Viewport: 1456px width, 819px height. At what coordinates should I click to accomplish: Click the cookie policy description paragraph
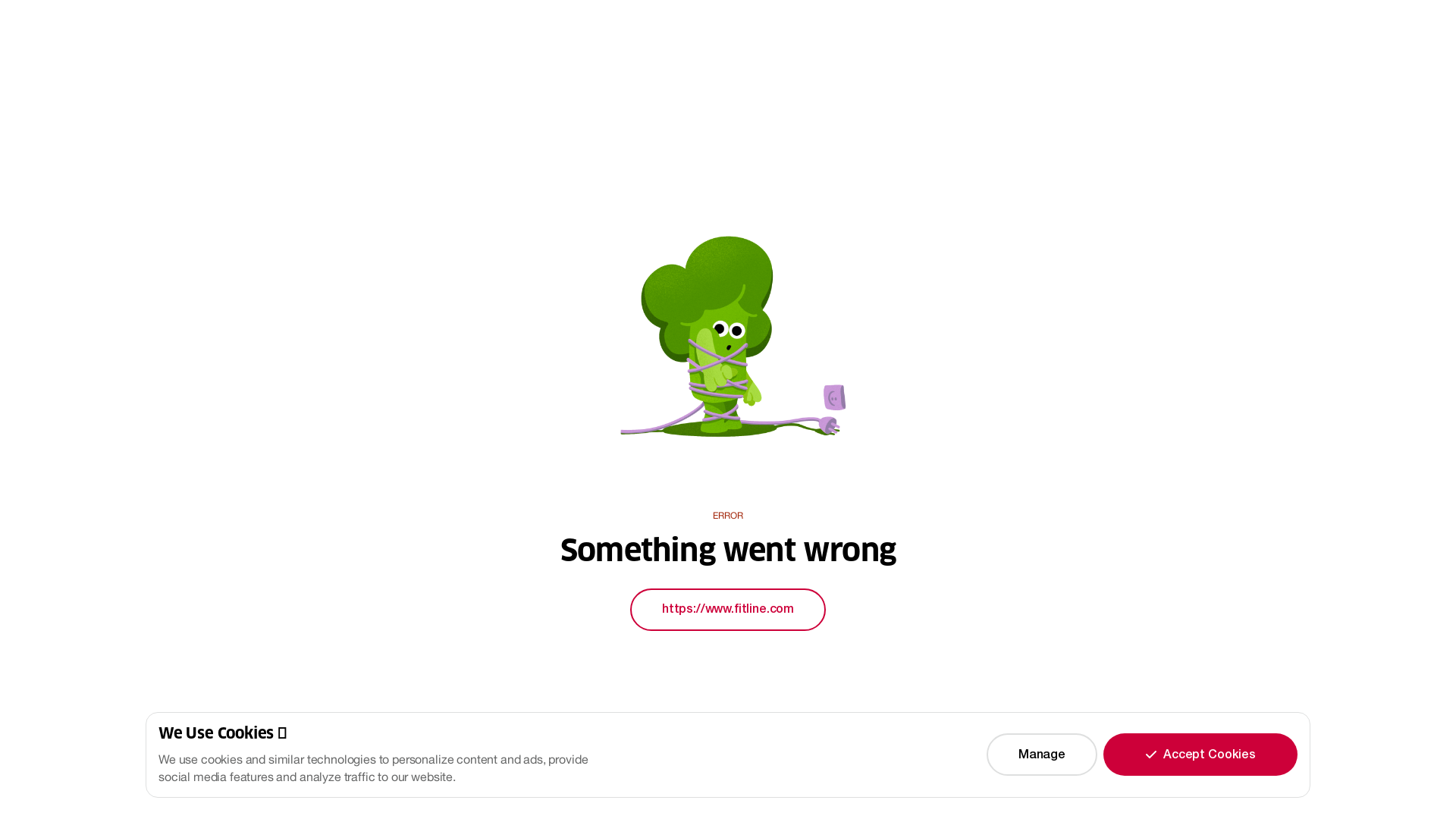373,768
